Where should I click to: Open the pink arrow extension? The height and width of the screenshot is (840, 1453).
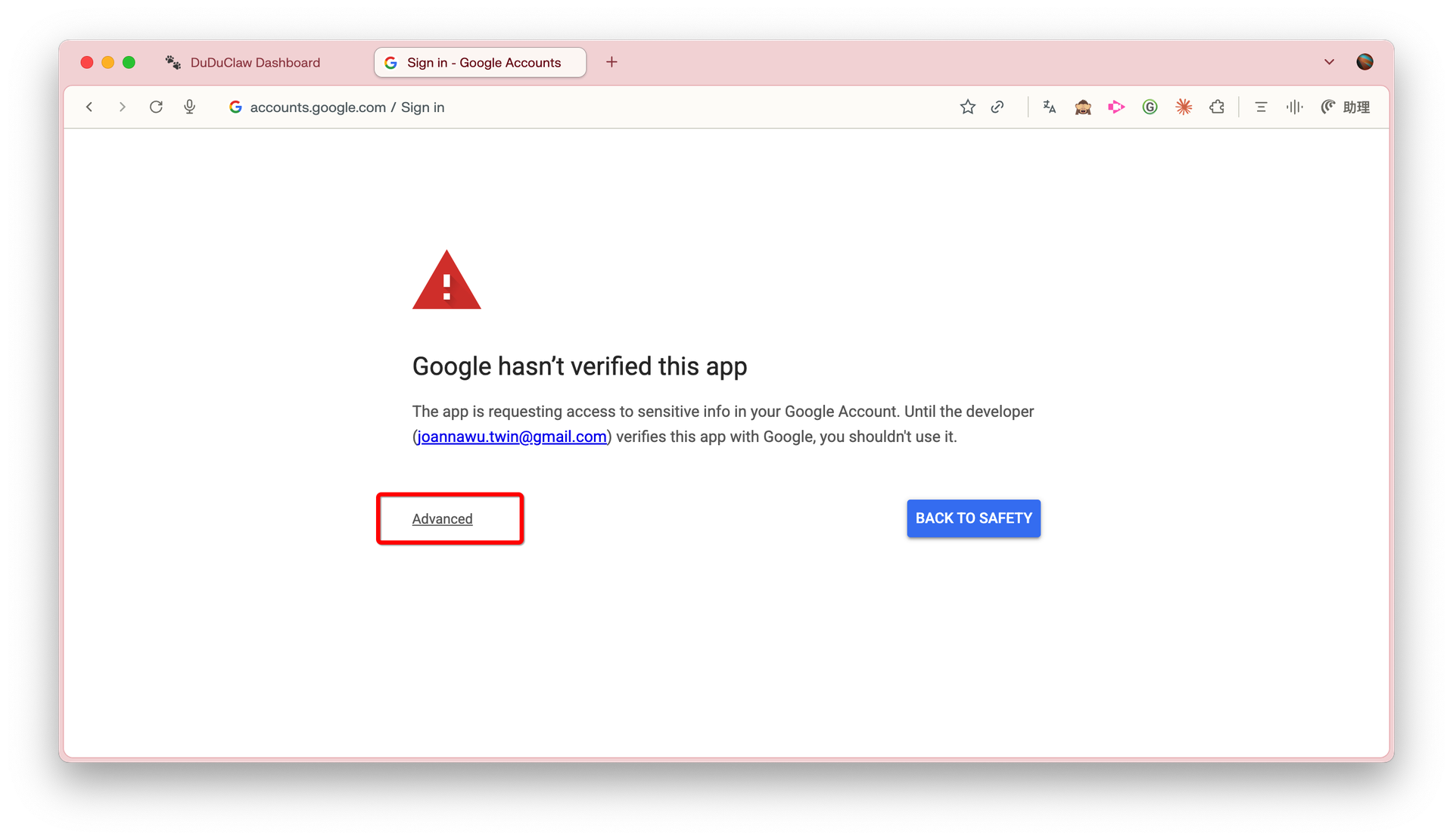[x=1116, y=107]
